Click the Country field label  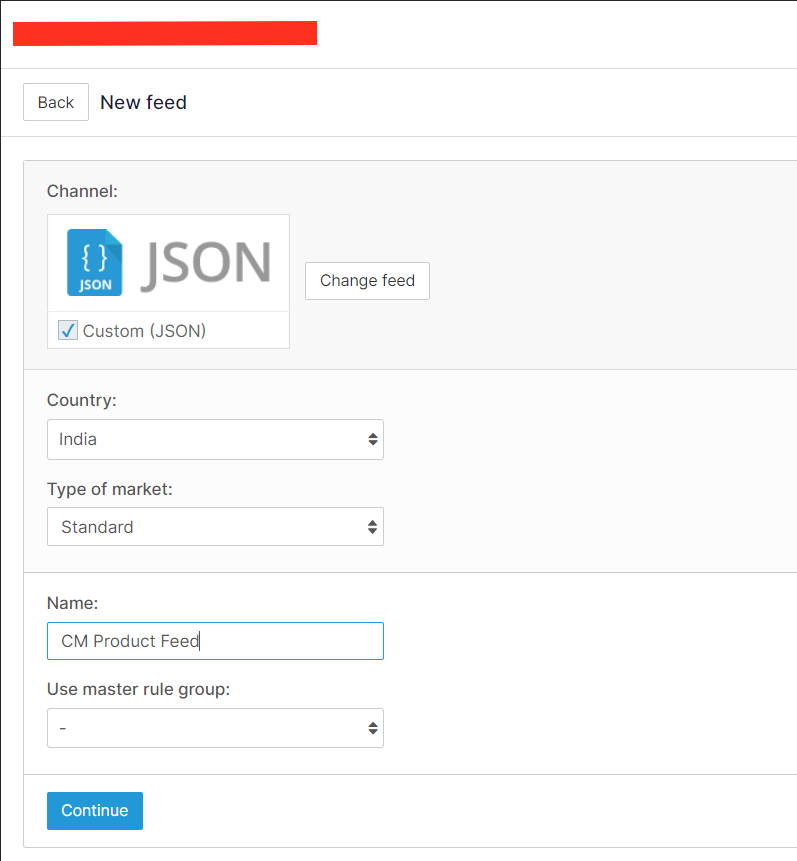82,400
